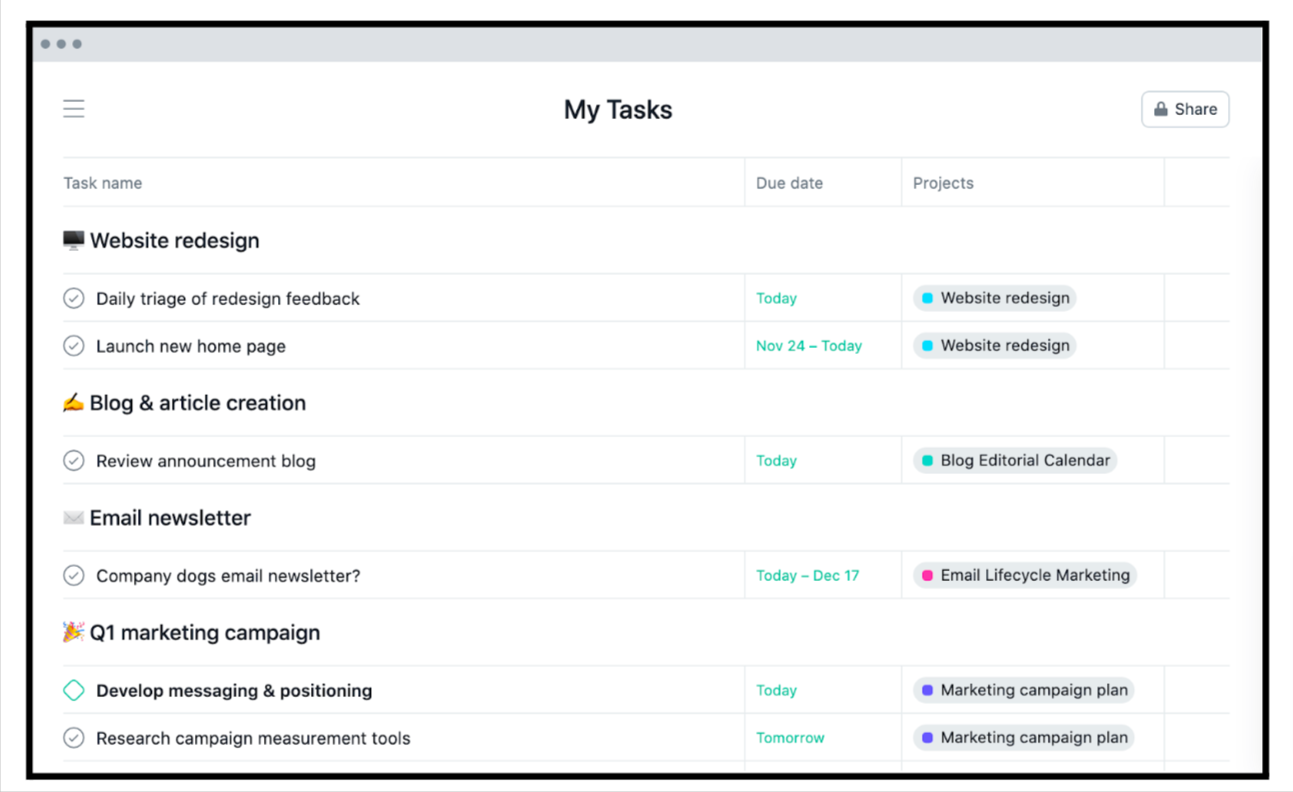Image resolution: width=1293 pixels, height=792 pixels.
Task: Click the pen emoji beside Blog & article creation
Action: (x=73, y=402)
